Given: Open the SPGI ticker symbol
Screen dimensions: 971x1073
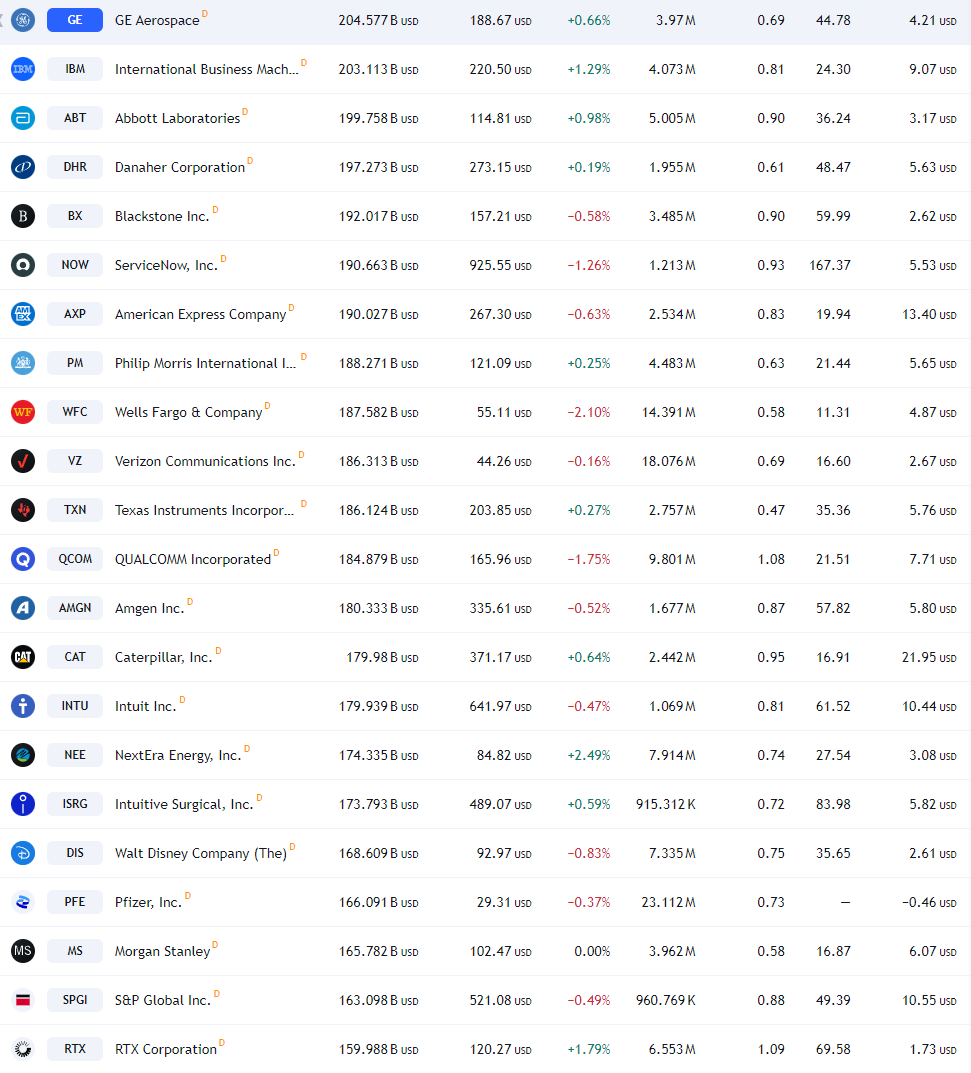Looking at the screenshot, I should pyautogui.click(x=75, y=1000).
